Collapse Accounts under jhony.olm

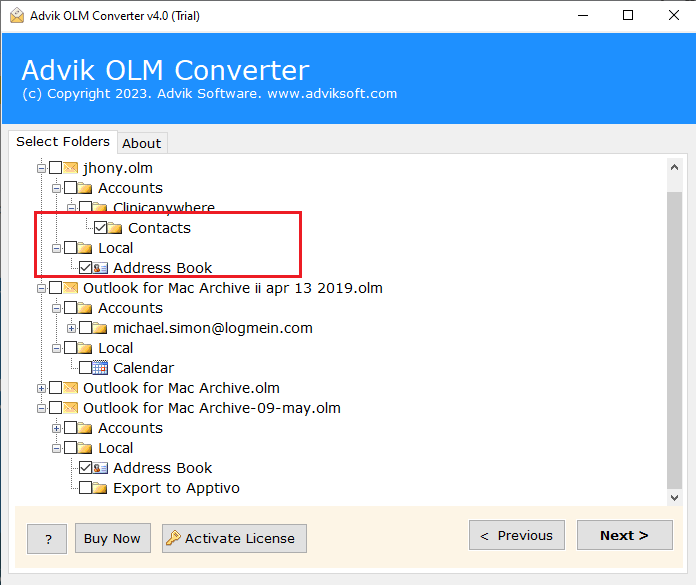[56, 188]
